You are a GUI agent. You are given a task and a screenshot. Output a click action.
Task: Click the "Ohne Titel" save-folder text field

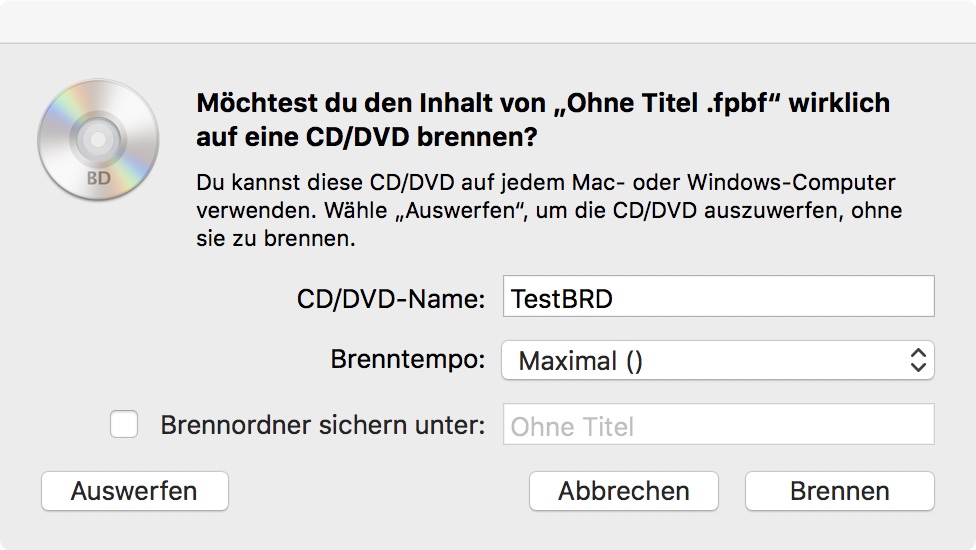[x=716, y=425]
